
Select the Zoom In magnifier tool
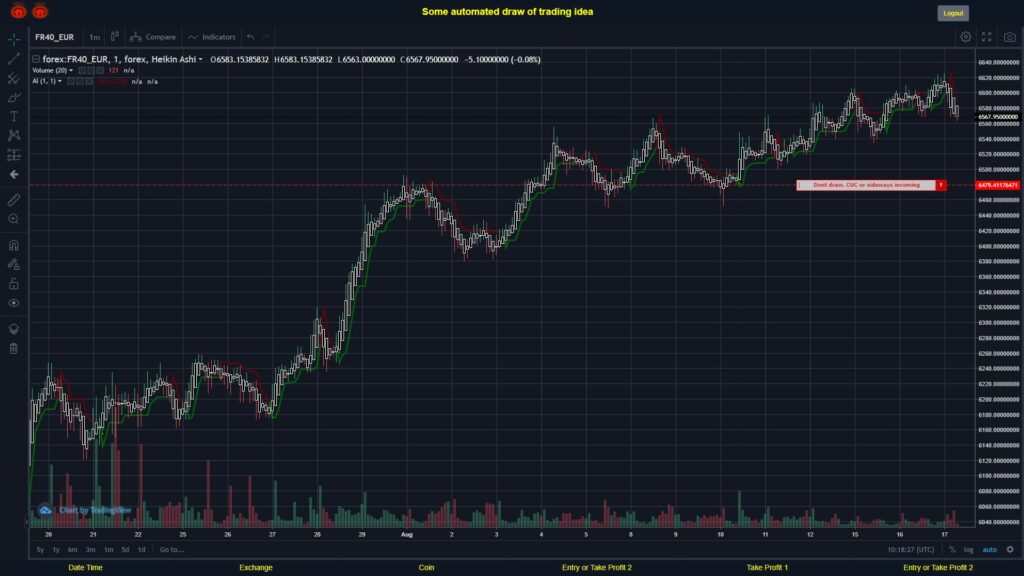(x=14, y=218)
